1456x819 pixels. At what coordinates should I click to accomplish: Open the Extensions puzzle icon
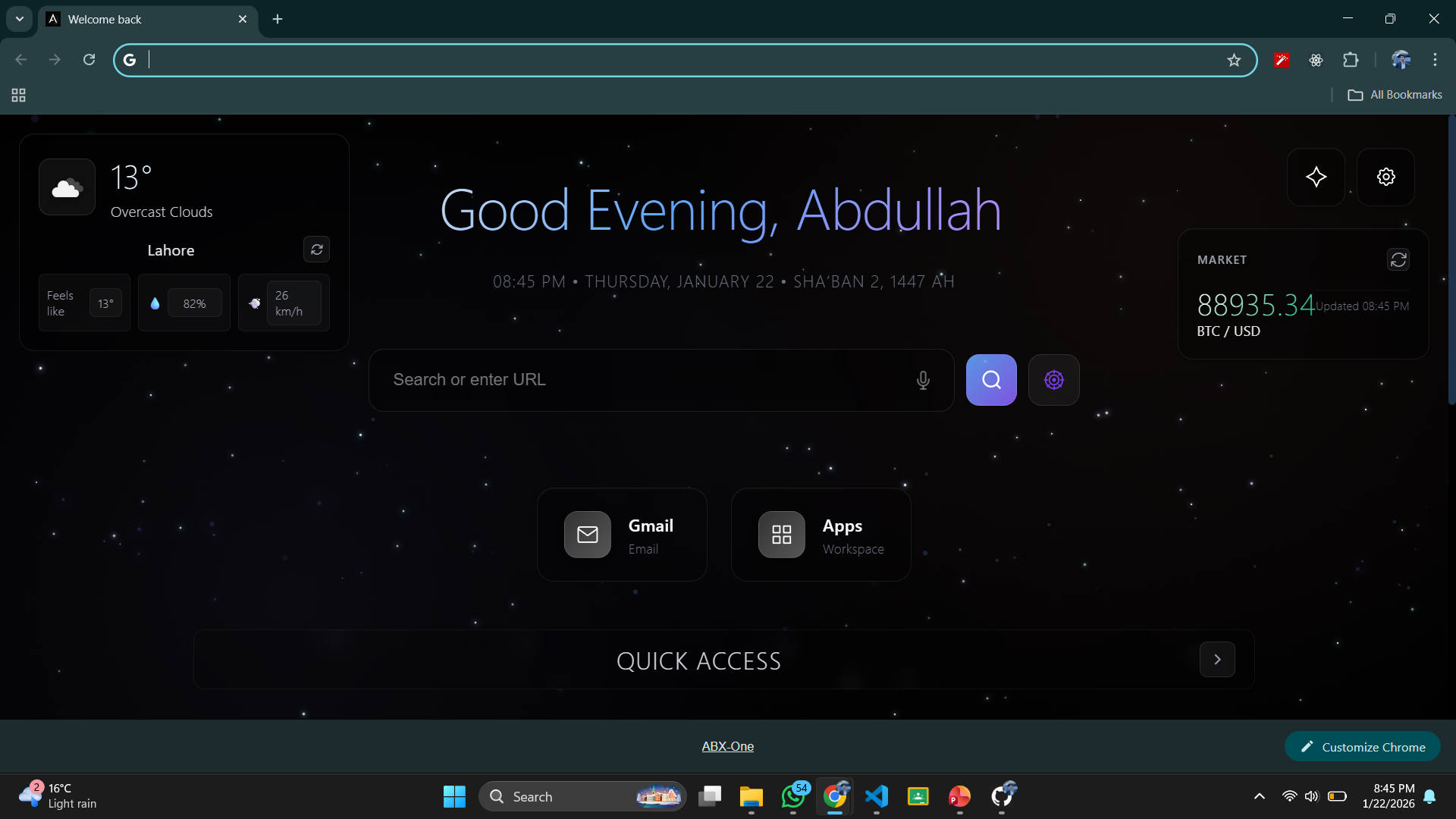click(1352, 59)
